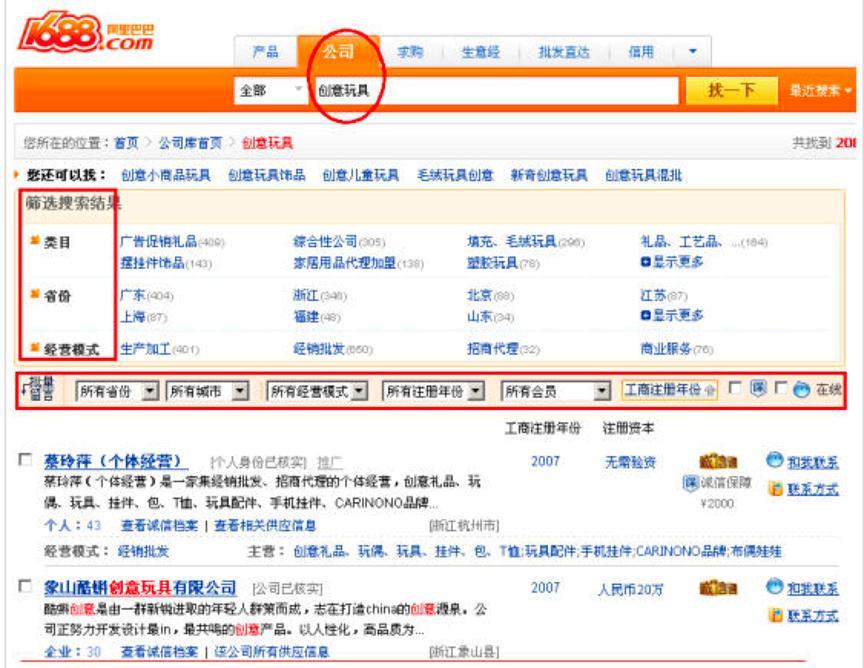864x668 pixels.
Task: Enable the 保 guarantee filter checkbox
Action: coord(735,387)
